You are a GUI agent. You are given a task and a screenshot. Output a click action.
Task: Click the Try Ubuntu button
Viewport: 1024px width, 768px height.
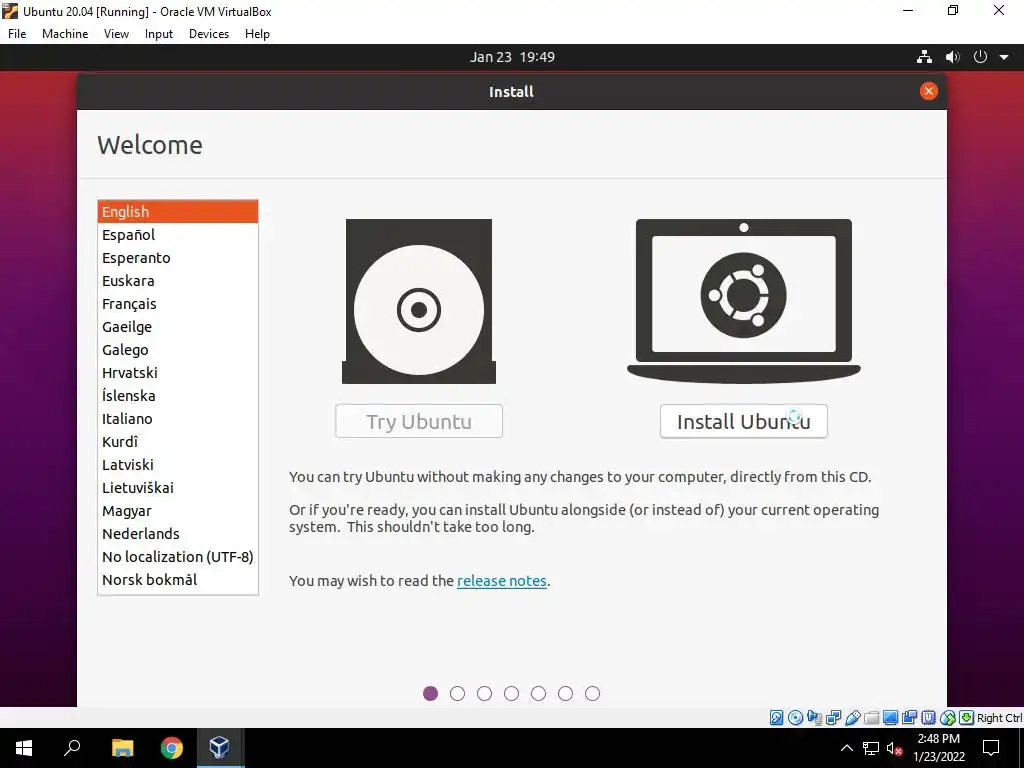[419, 421]
